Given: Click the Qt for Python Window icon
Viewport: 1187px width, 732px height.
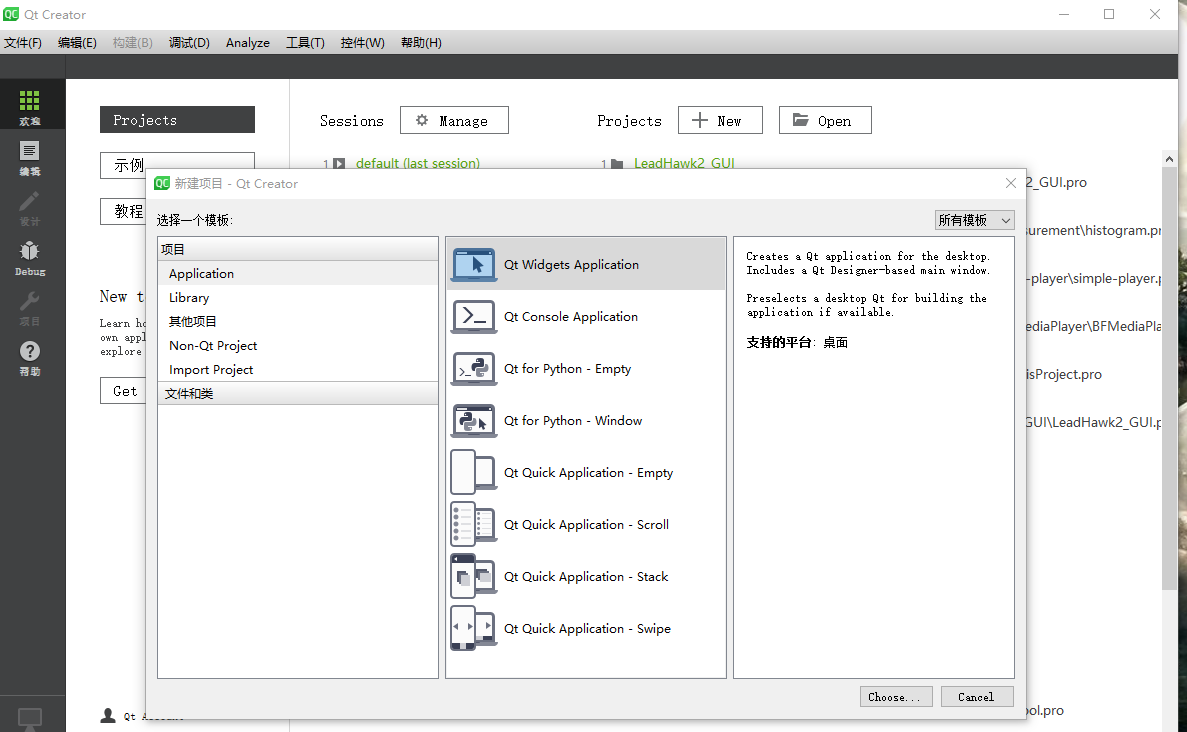Looking at the screenshot, I should point(474,421).
